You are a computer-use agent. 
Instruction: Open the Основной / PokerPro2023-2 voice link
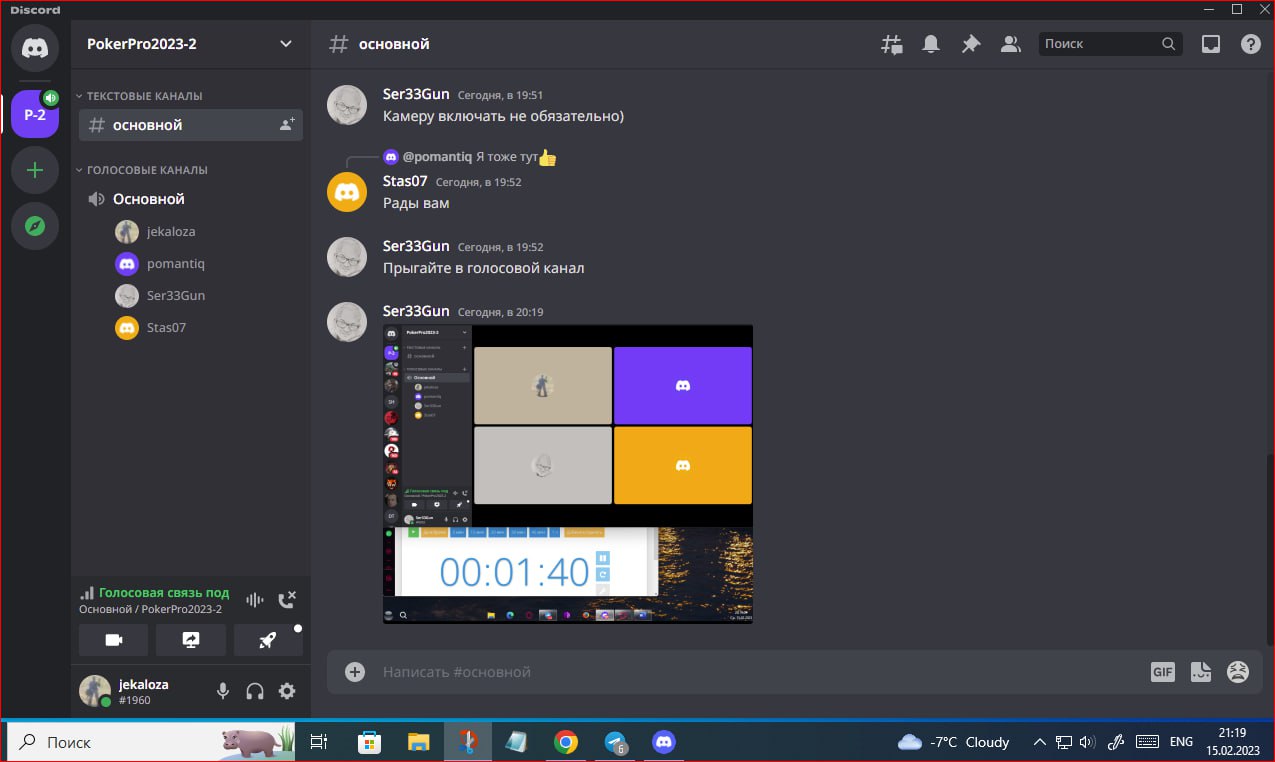click(x=150, y=609)
